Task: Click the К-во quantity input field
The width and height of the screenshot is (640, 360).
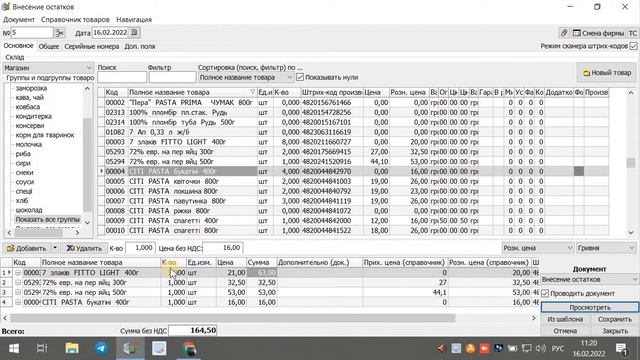Action: (x=140, y=248)
